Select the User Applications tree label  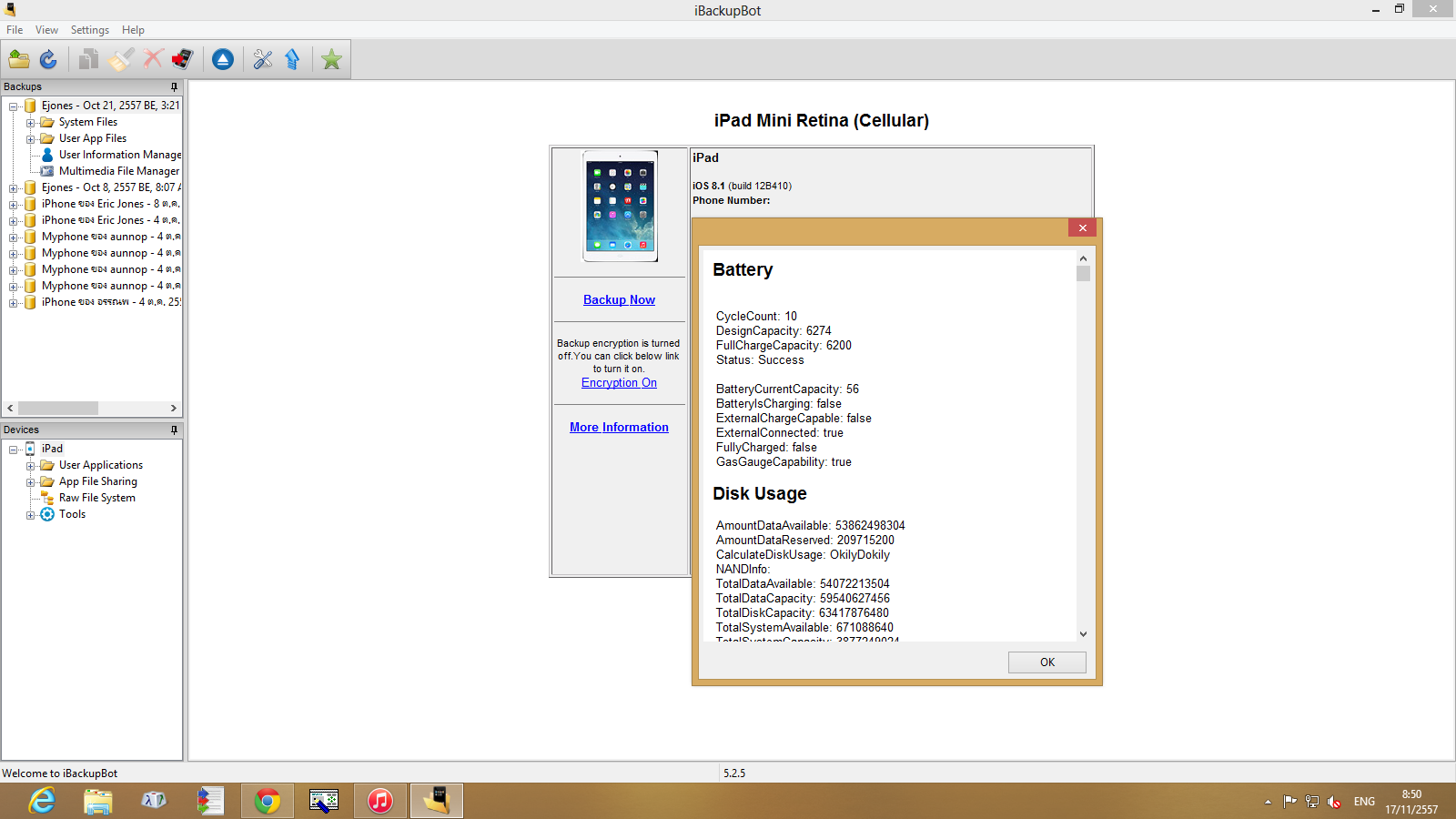pos(101,465)
